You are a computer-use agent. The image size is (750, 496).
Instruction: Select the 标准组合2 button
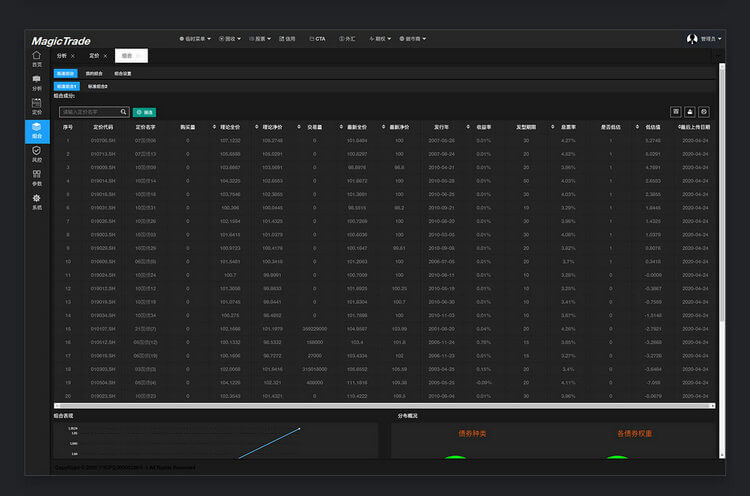coord(98,87)
